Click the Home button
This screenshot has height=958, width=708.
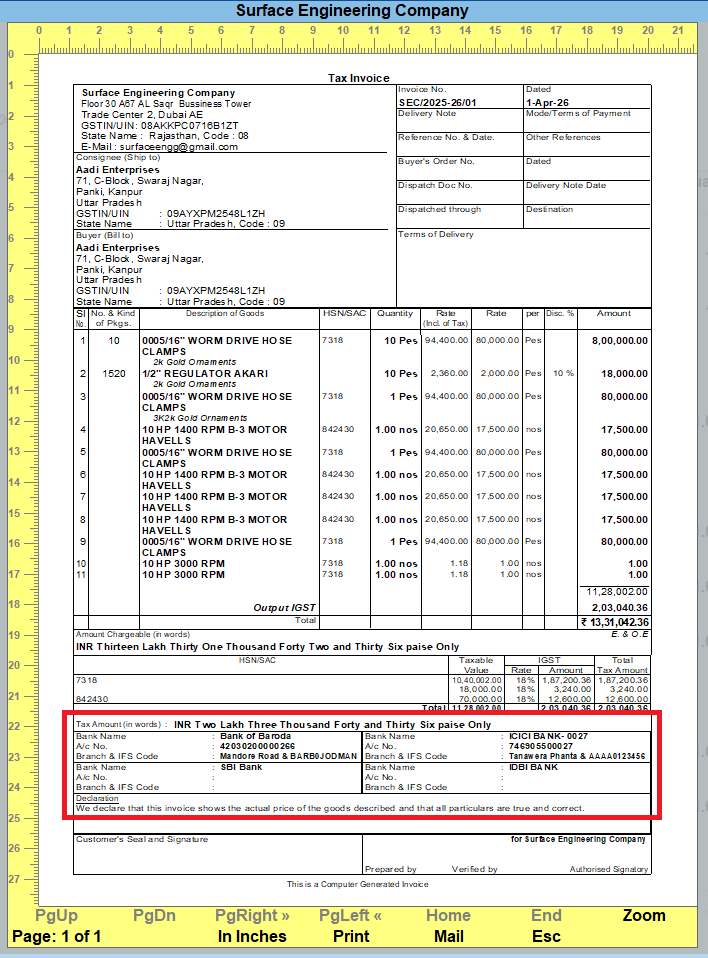coord(448,915)
